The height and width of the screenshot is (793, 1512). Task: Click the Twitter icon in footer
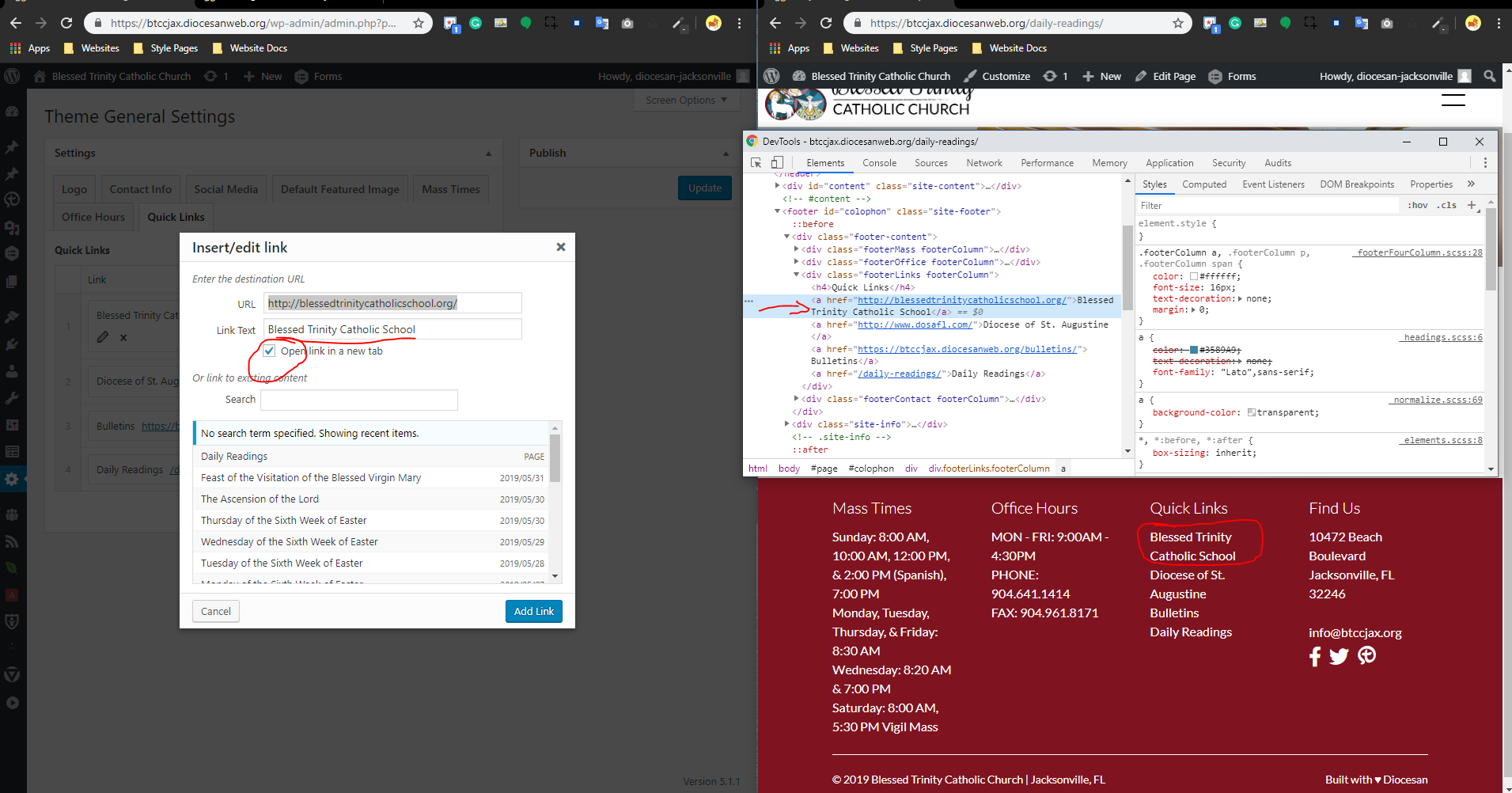tap(1339, 657)
